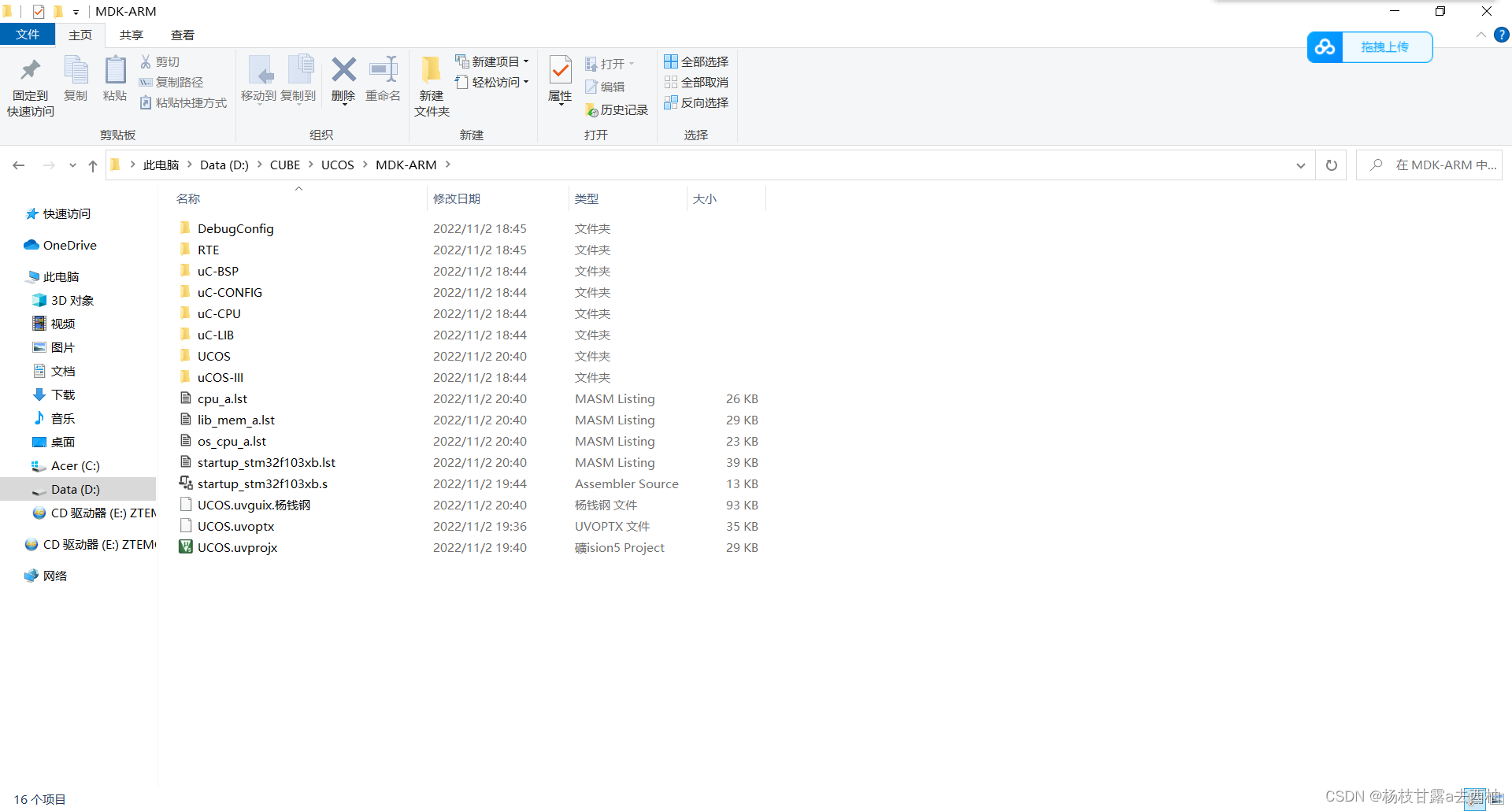Select 3D Objects (3D 对象) in sidebar
Viewport: 1512px width, 811px height.
(x=63, y=301)
